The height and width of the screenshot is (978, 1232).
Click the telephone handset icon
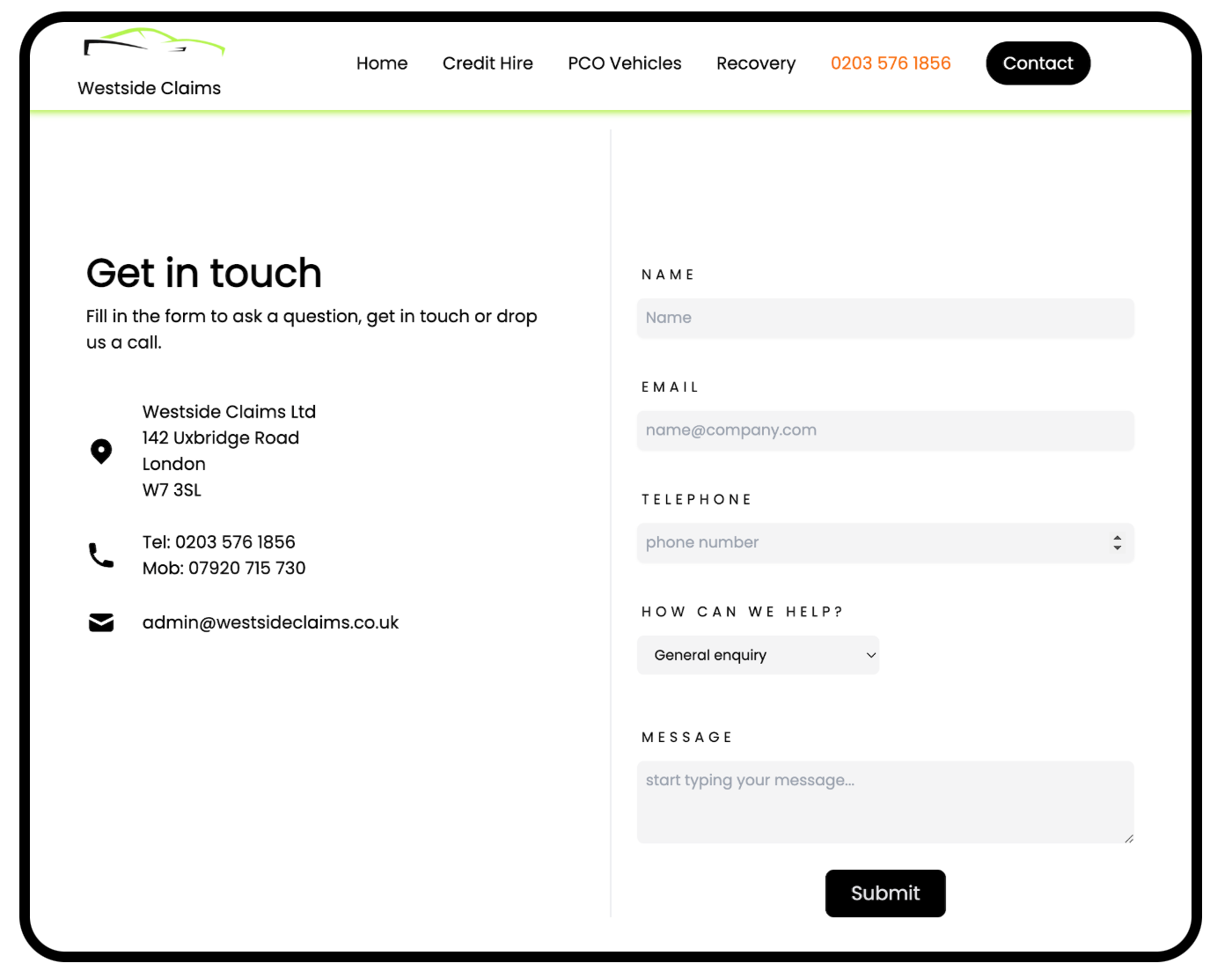coord(101,555)
